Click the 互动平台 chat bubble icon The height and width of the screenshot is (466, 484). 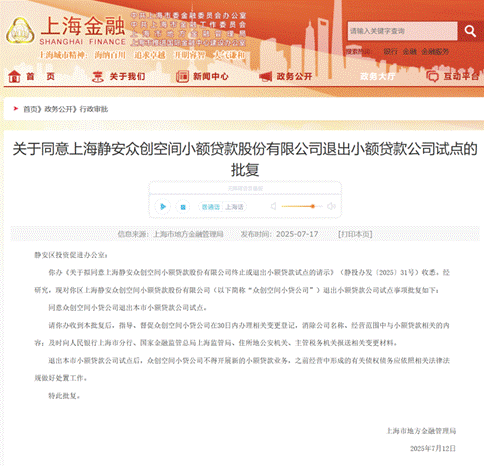point(432,76)
